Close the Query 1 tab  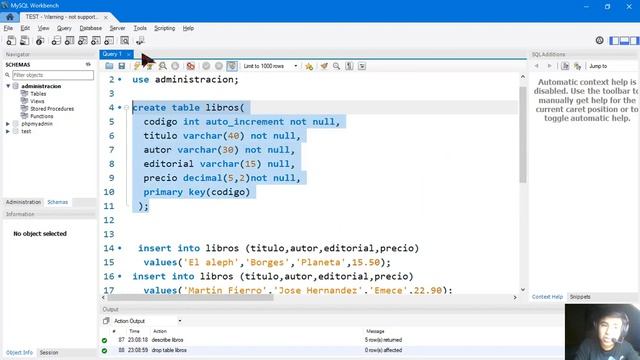(129, 54)
